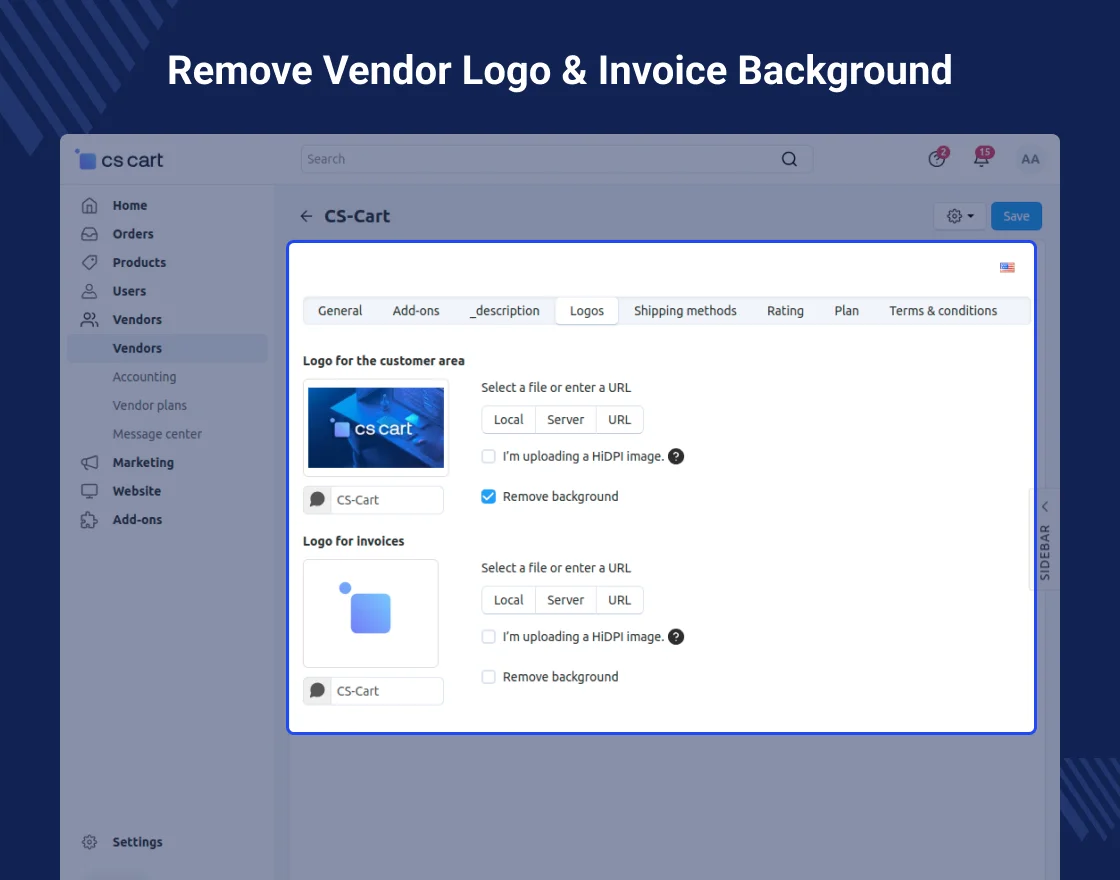1120x880 pixels.
Task: Click HiDPI help icon for invoice logo
Action: 676,636
